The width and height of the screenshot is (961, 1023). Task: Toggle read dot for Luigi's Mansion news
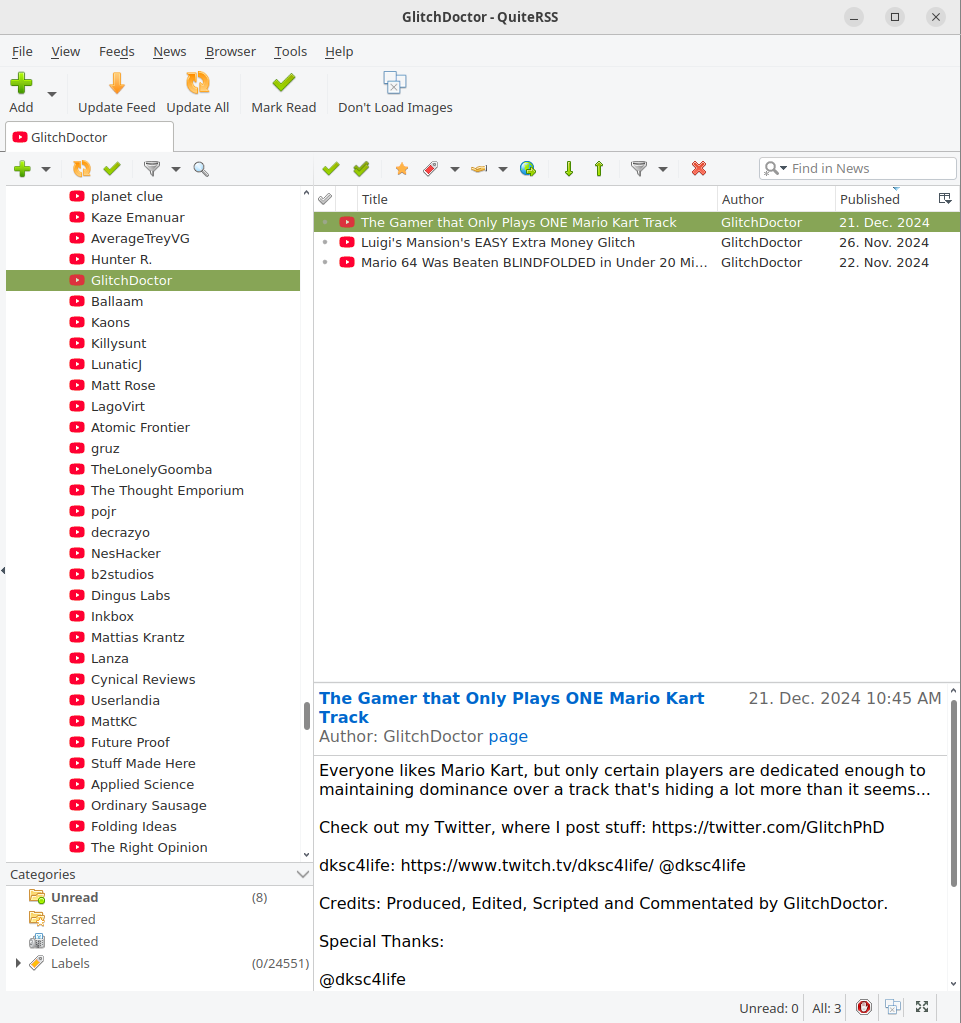click(325, 243)
